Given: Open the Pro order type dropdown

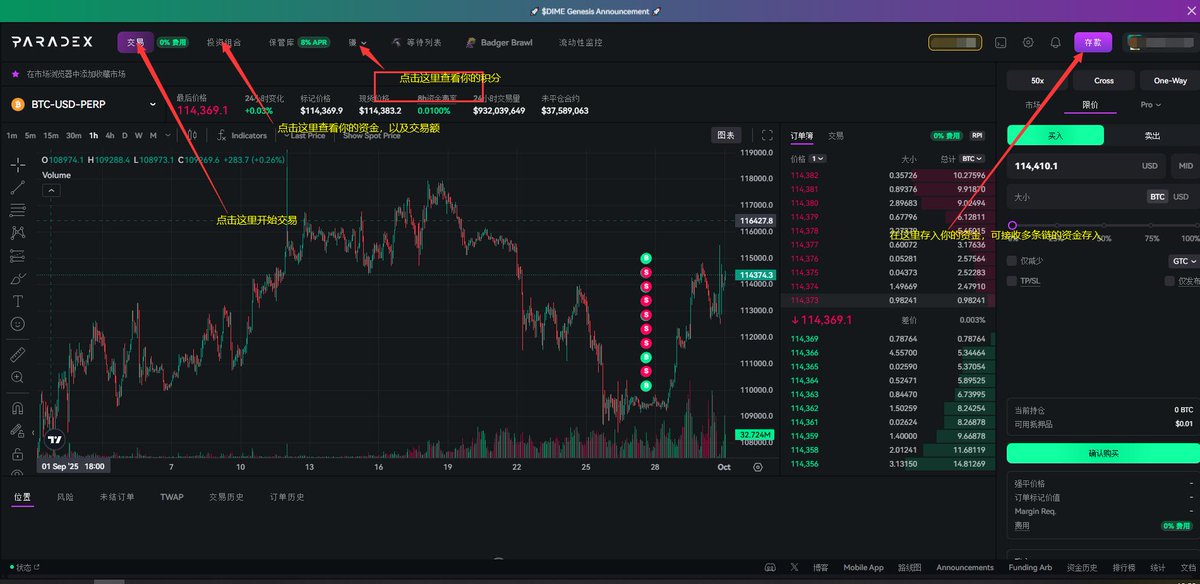Looking at the screenshot, I should (x=1151, y=104).
